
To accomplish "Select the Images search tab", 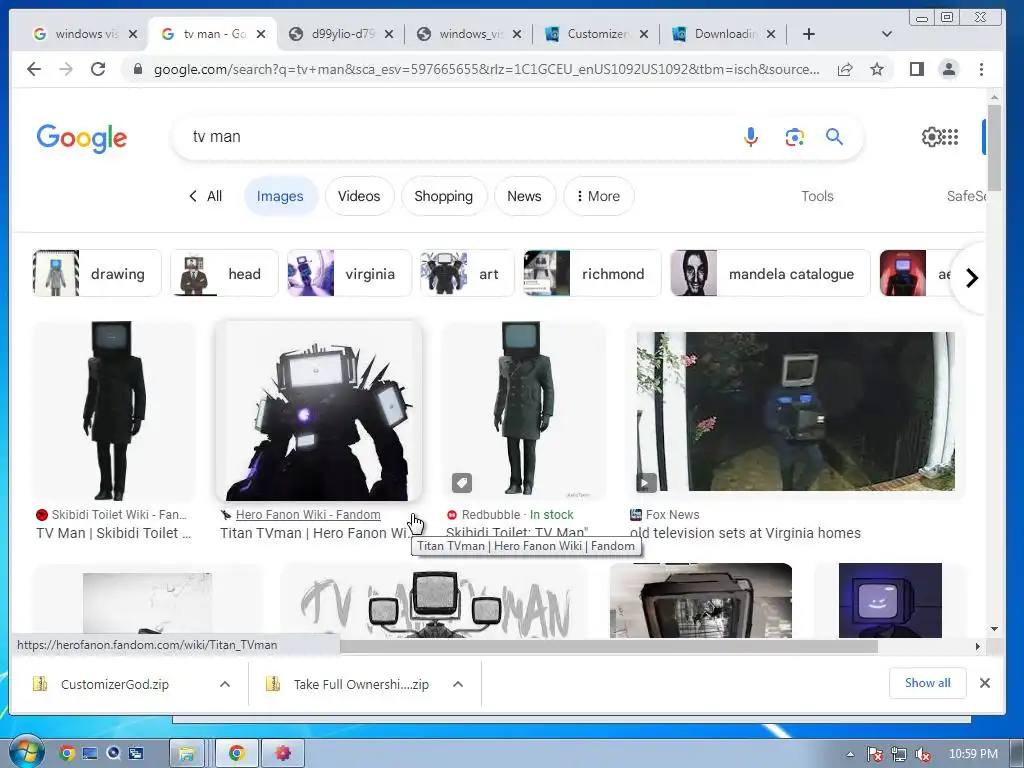I will click(280, 196).
